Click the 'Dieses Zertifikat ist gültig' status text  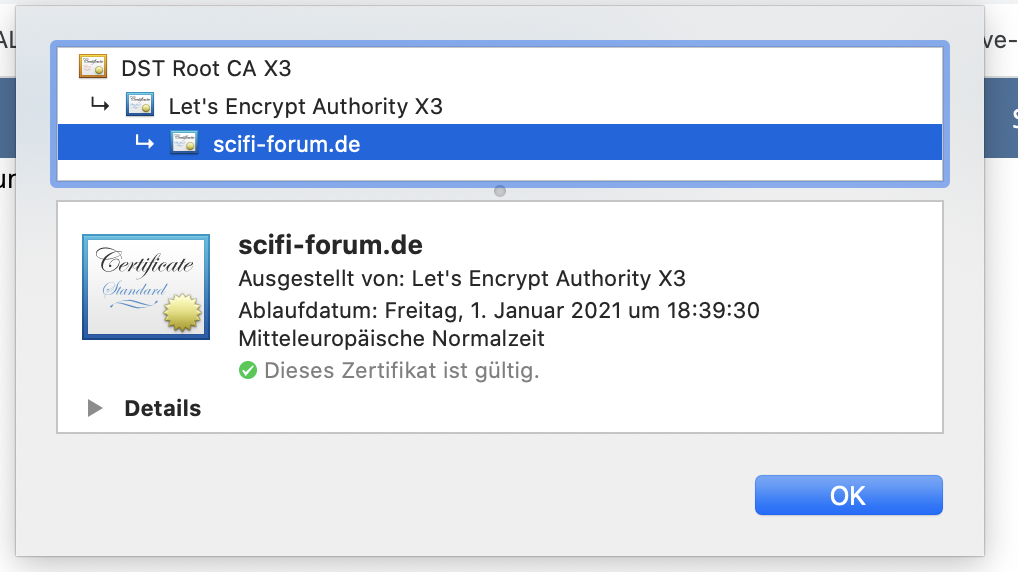point(401,371)
